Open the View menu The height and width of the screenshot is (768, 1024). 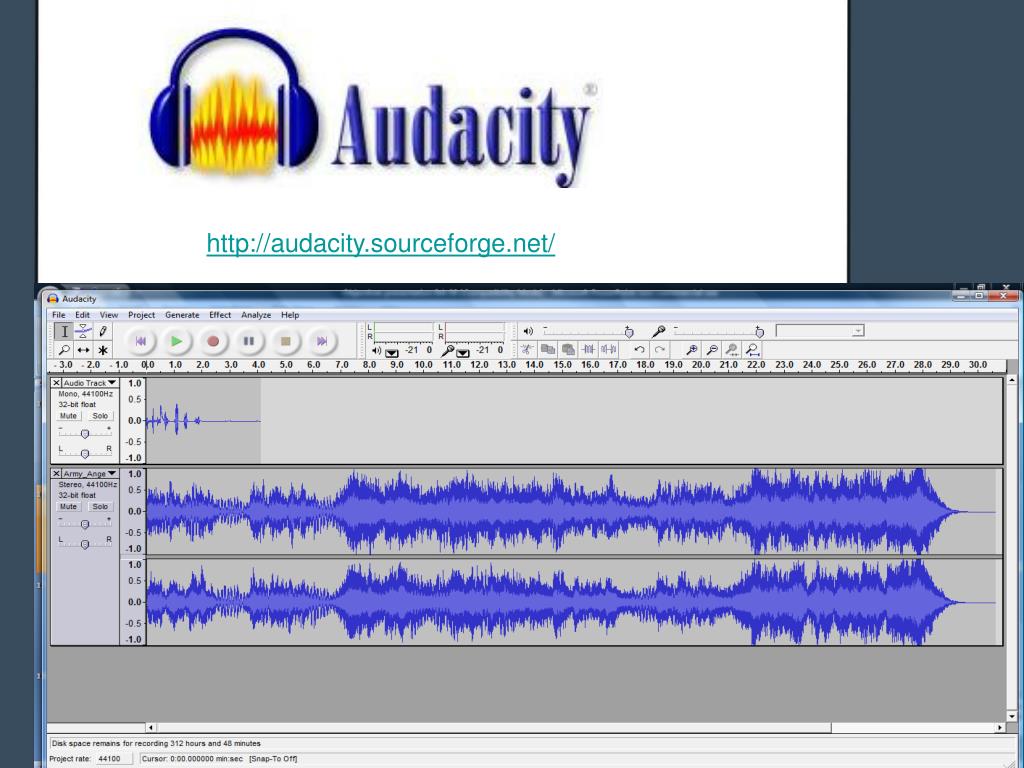(x=108, y=315)
